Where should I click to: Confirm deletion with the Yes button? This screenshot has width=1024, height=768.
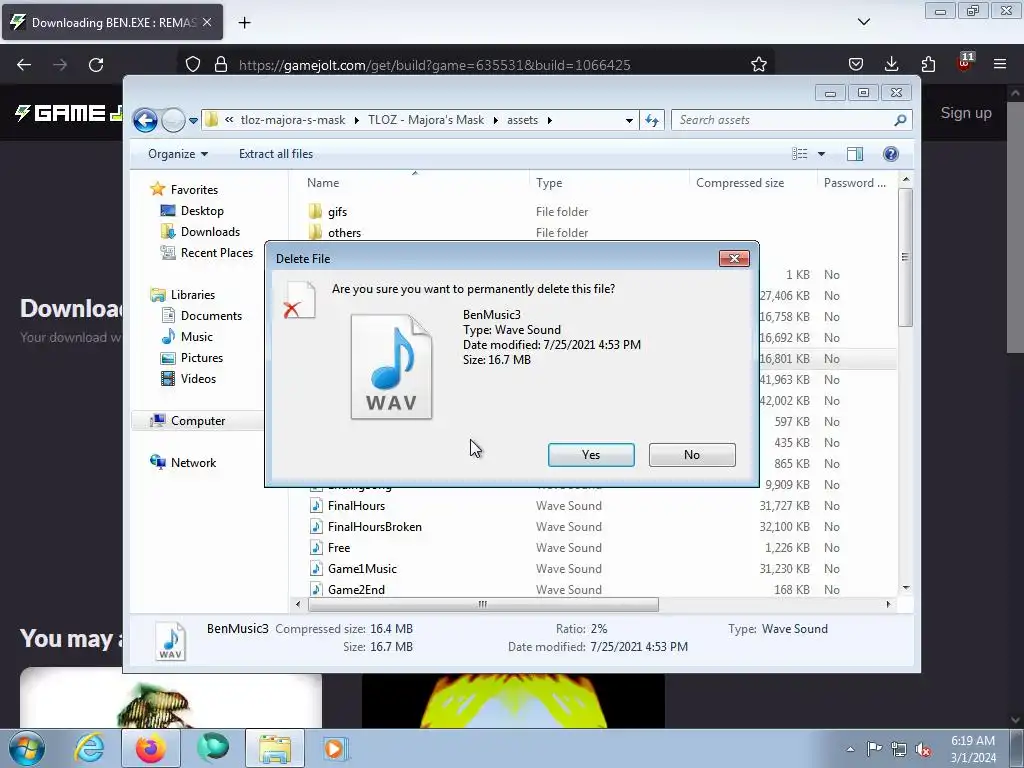pyautogui.click(x=591, y=455)
